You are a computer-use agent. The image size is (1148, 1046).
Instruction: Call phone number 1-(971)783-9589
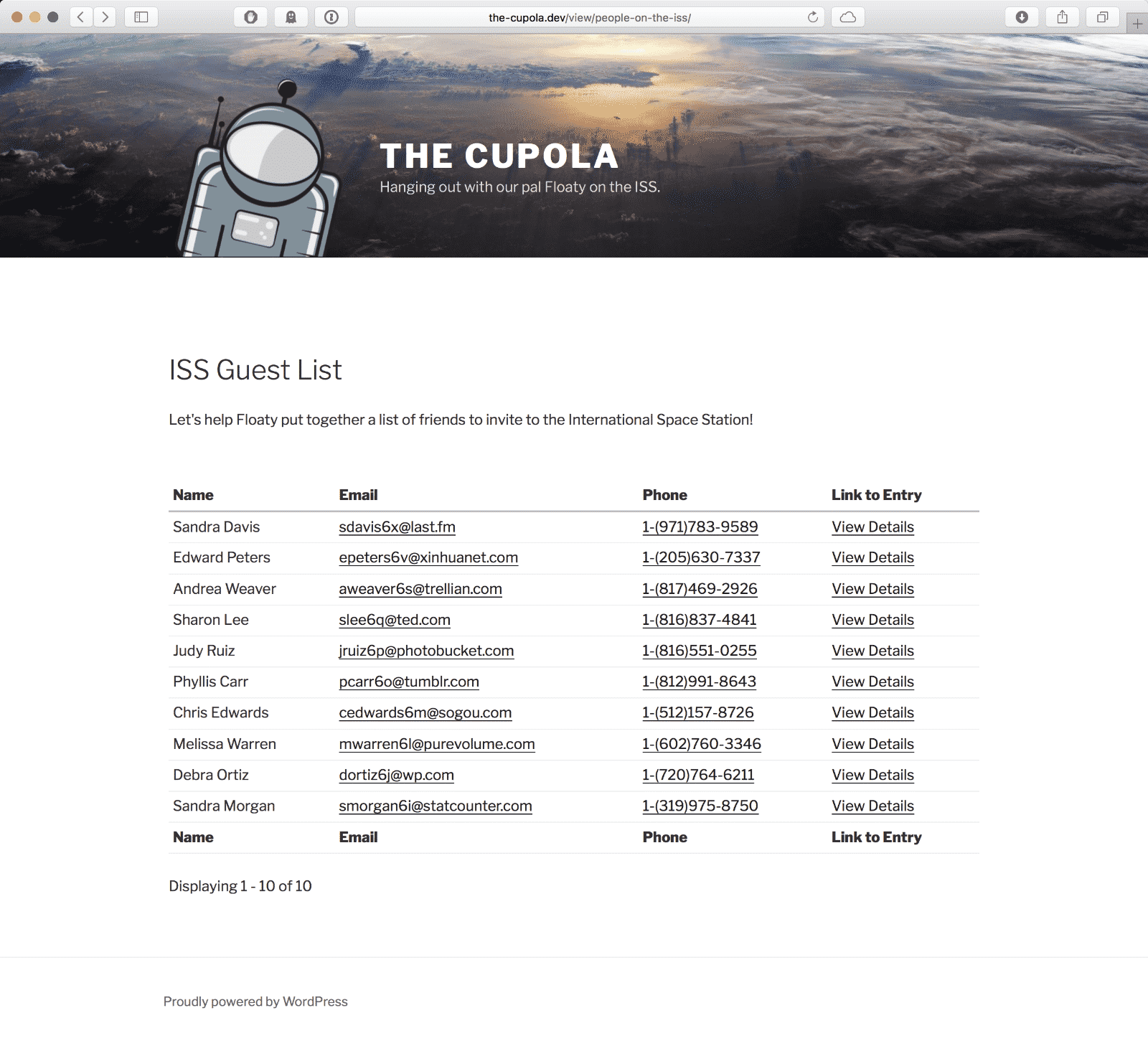click(700, 527)
